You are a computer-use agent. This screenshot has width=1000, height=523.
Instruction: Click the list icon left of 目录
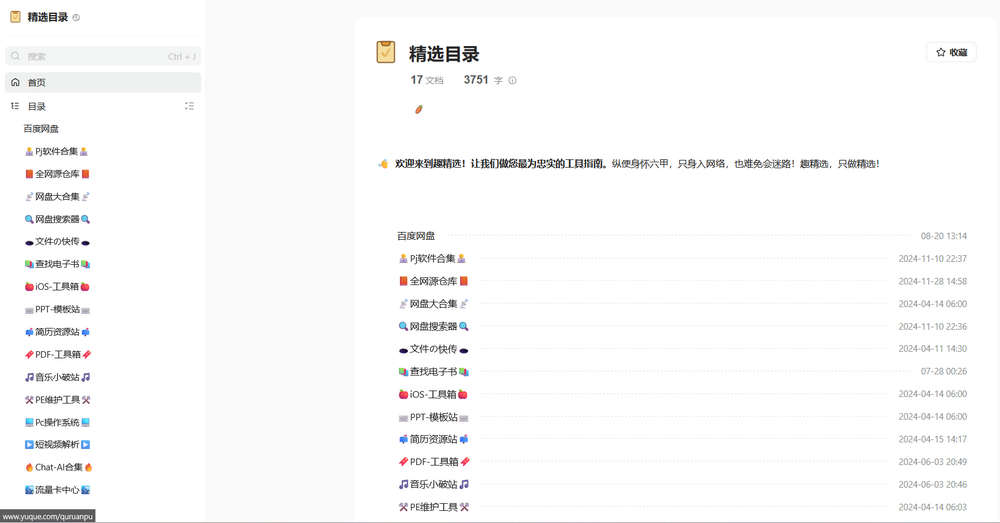click(15, 106)
